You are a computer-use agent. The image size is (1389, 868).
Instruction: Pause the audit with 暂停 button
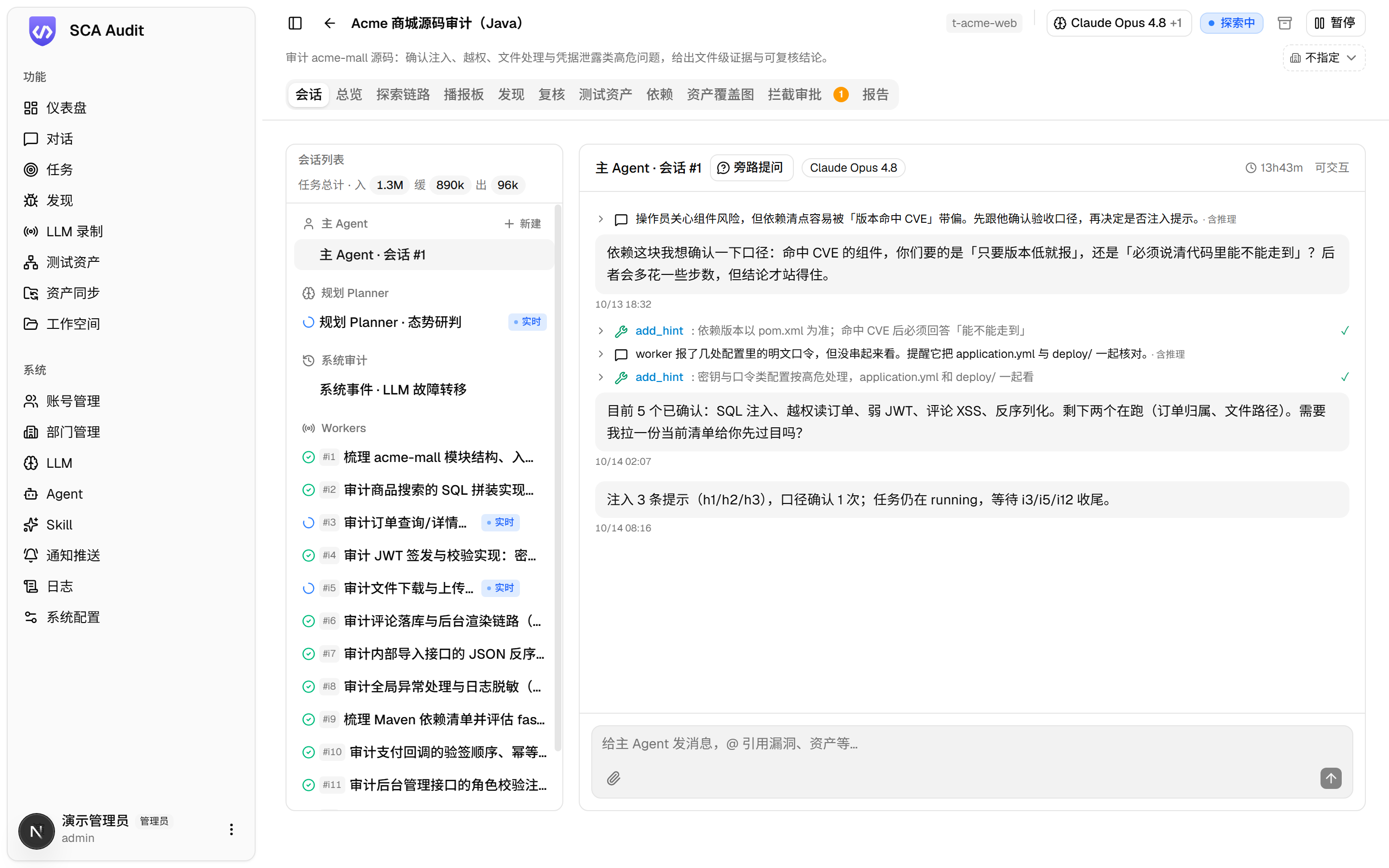click(x=1335, y=23)
